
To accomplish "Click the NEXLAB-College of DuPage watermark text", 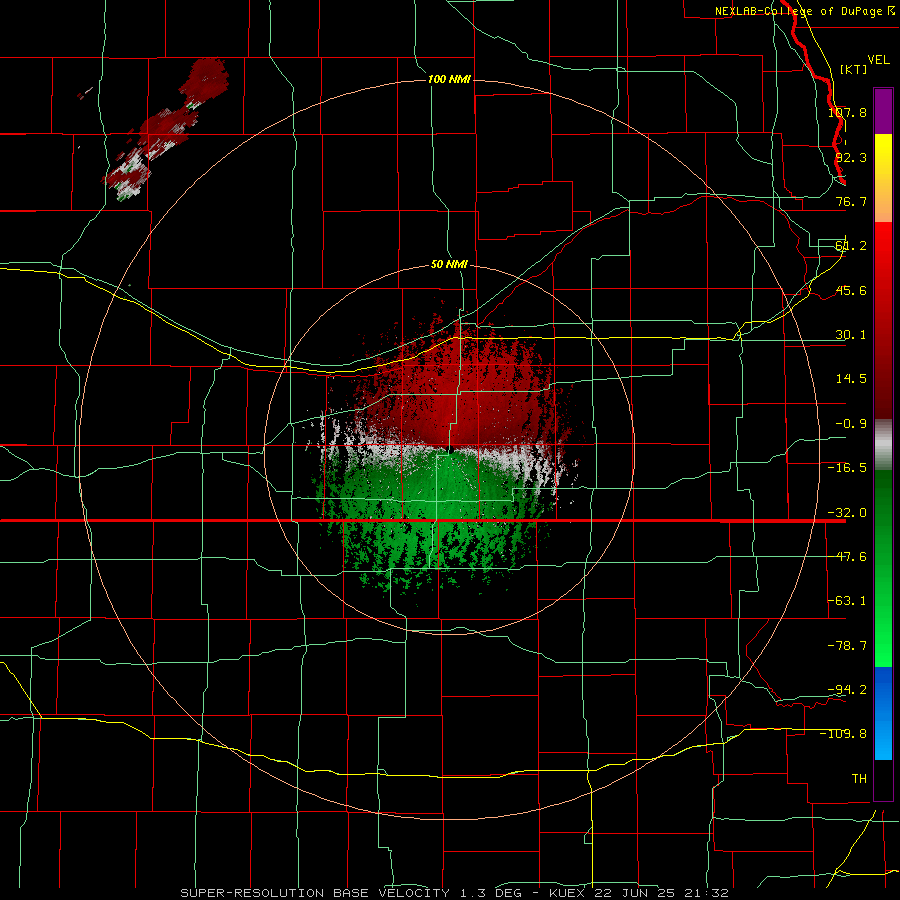I will (x=805, y=11).
